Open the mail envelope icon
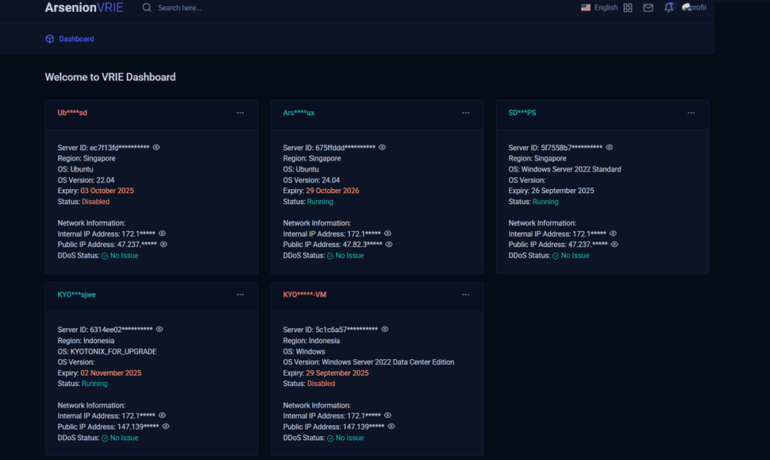Image resolution: width=770 pixels, height=460 pixels. pyautogui.click(x=648, y=8)
